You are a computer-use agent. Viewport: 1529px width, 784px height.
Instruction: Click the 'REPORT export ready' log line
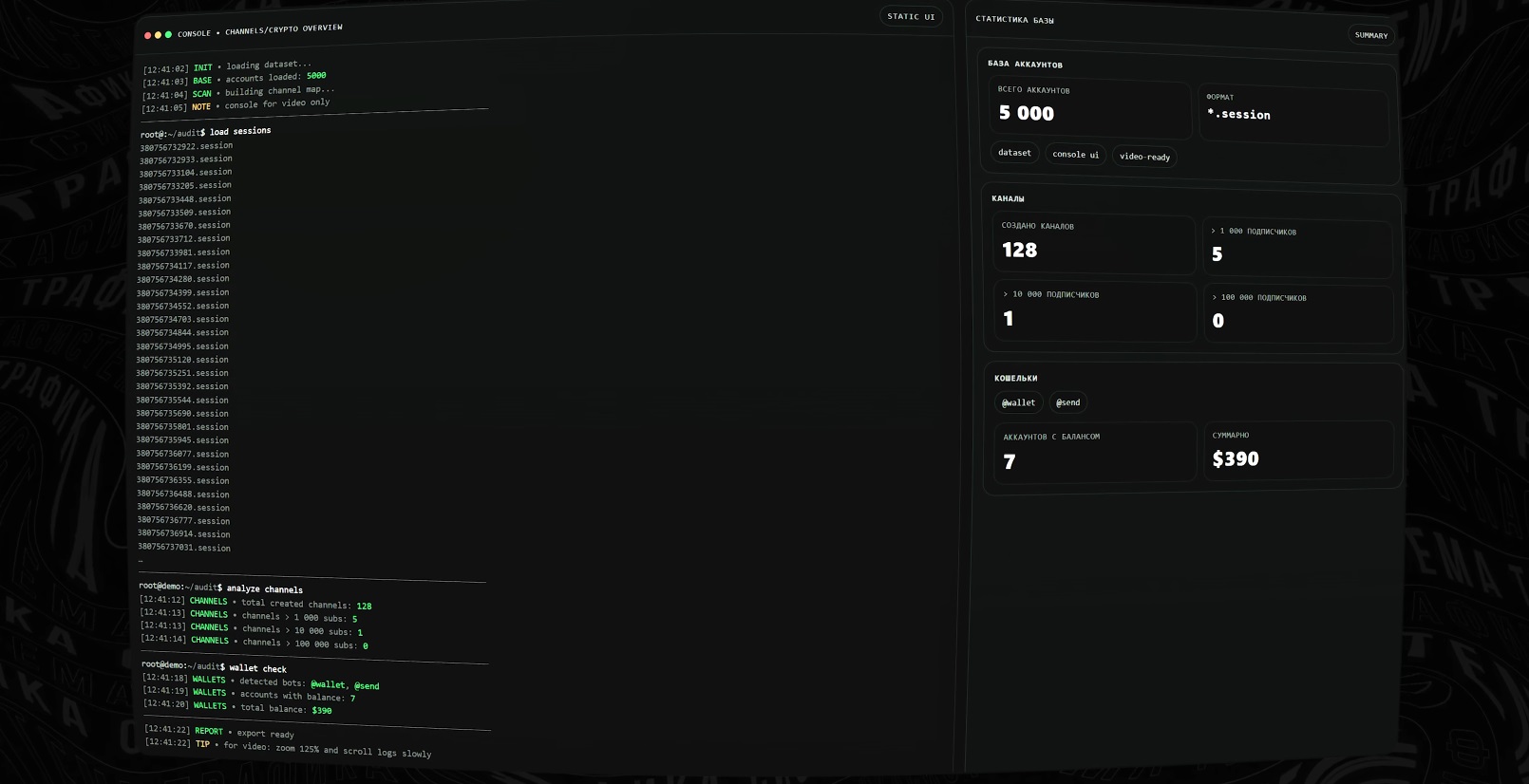219,731
